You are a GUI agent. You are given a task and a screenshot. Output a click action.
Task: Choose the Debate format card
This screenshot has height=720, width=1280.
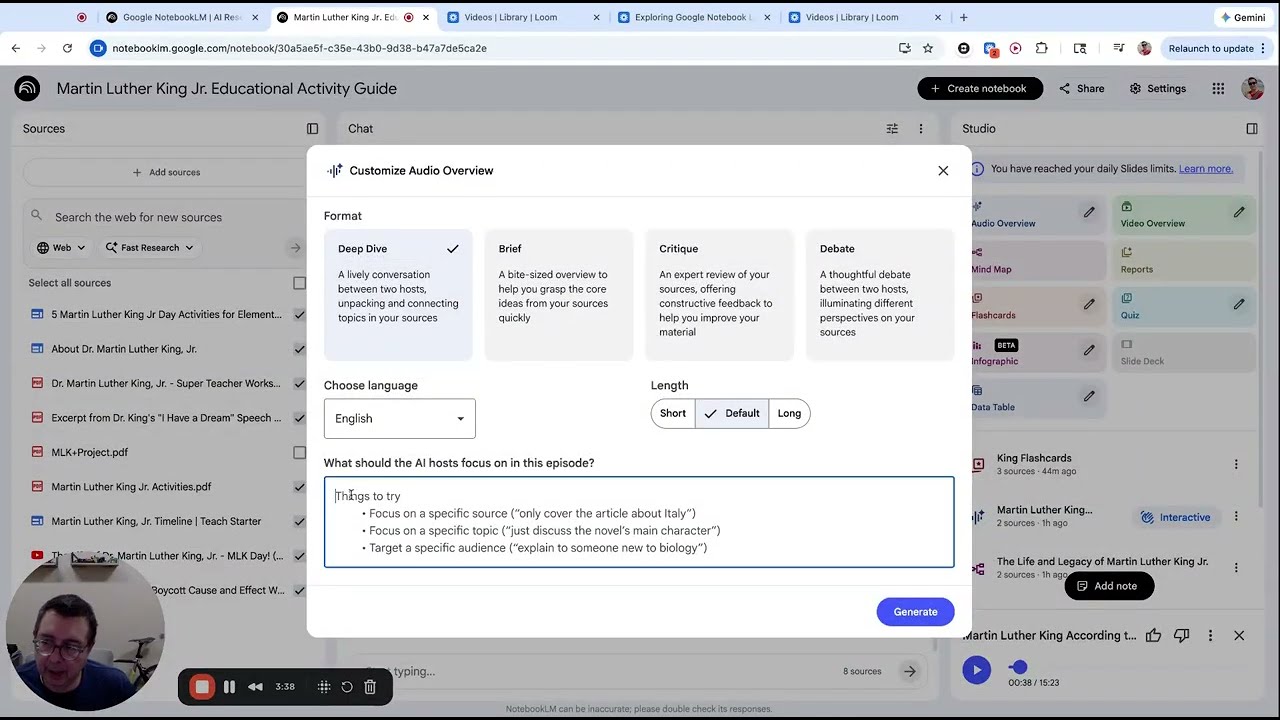pyautogui.click(x=880, y=295)
